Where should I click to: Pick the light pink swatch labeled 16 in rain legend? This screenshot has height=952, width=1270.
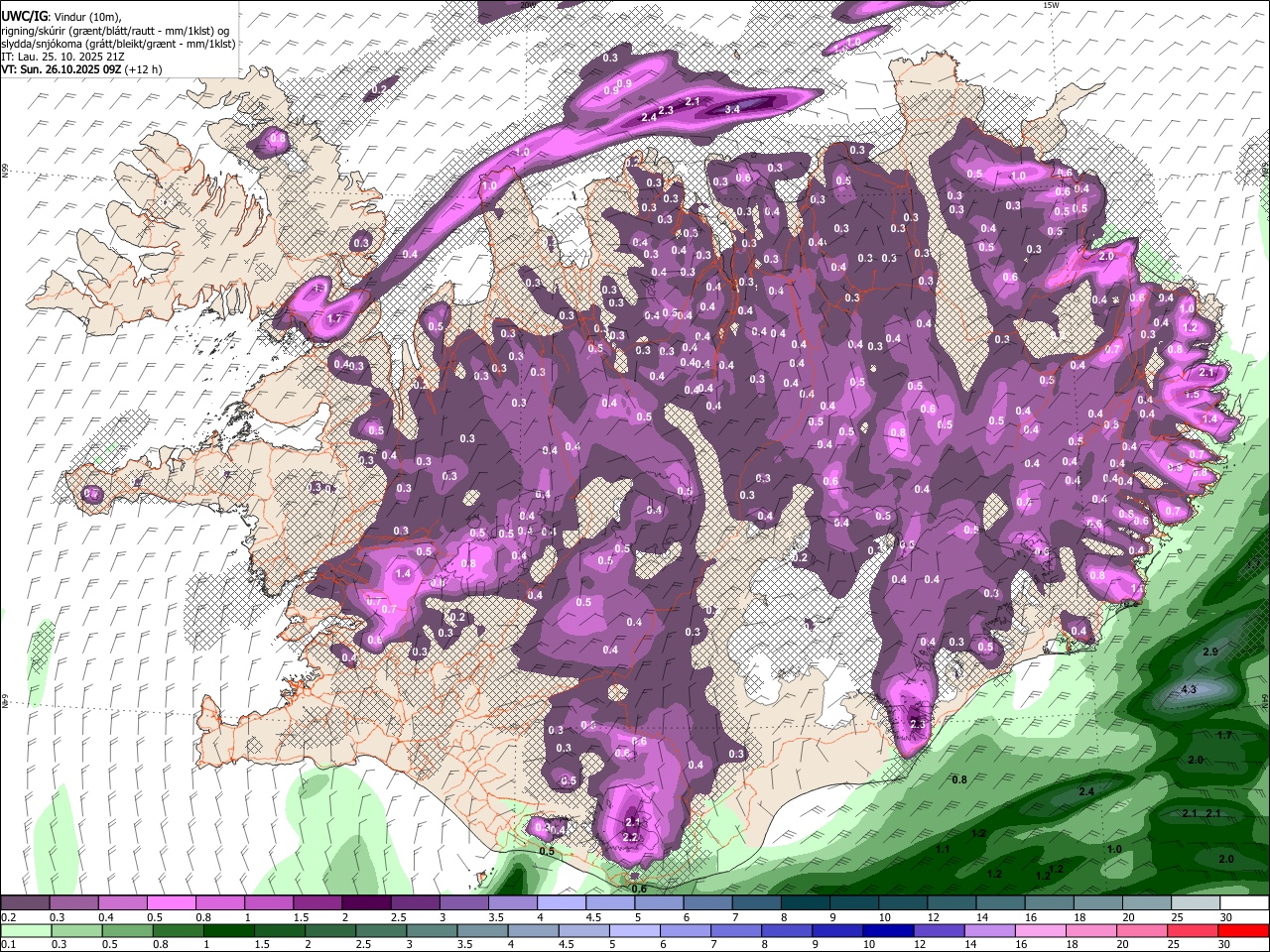pos(1041,930)
